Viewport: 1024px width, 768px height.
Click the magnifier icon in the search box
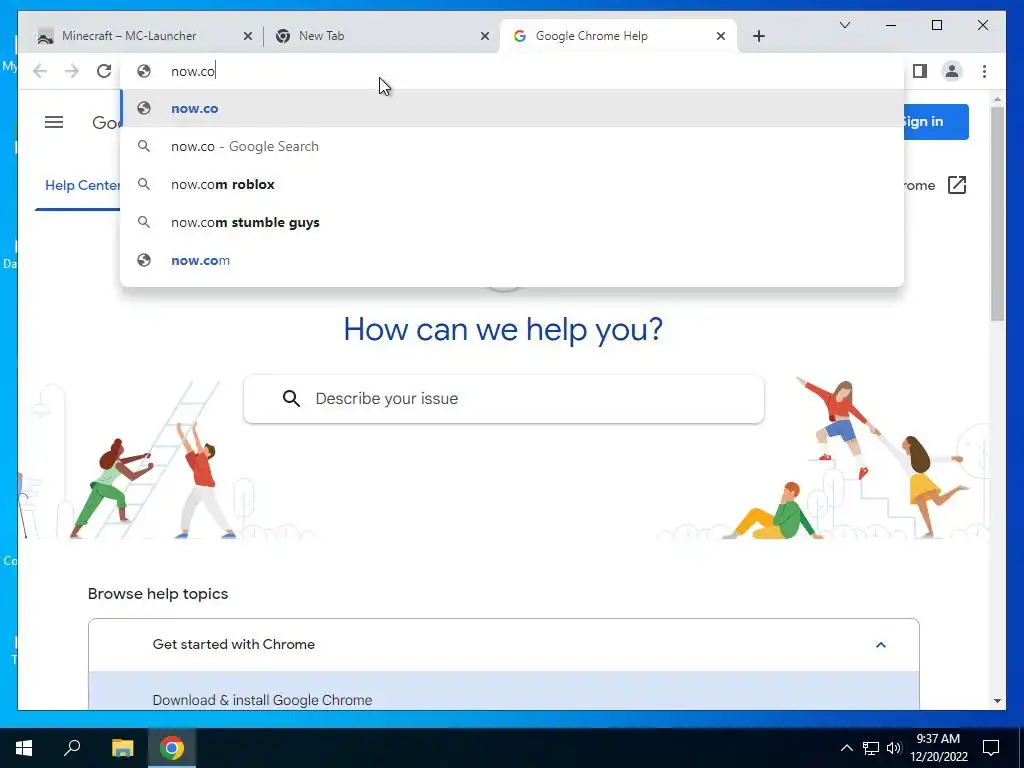(291, 398)
